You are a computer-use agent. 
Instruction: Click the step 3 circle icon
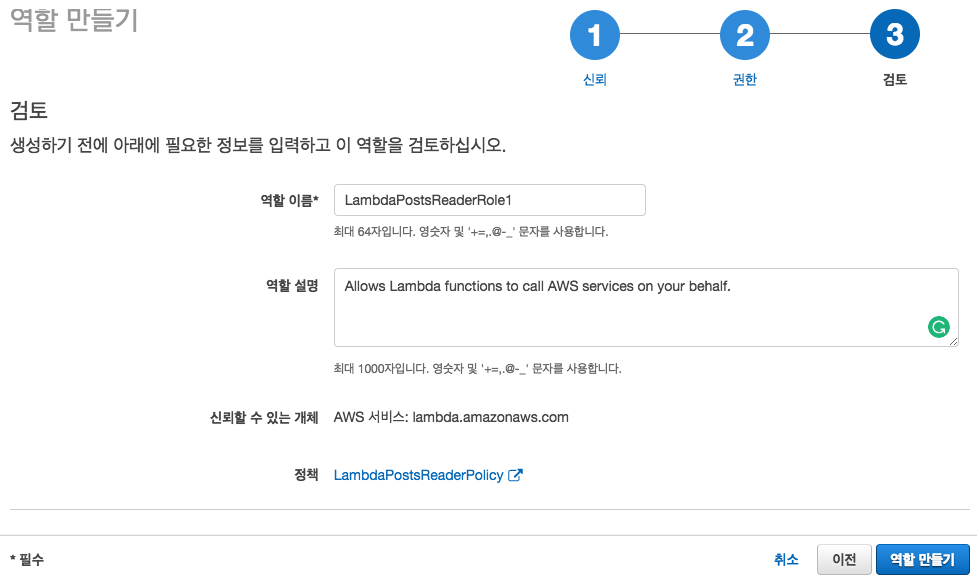pyautogui.click(x=895, y=34)
